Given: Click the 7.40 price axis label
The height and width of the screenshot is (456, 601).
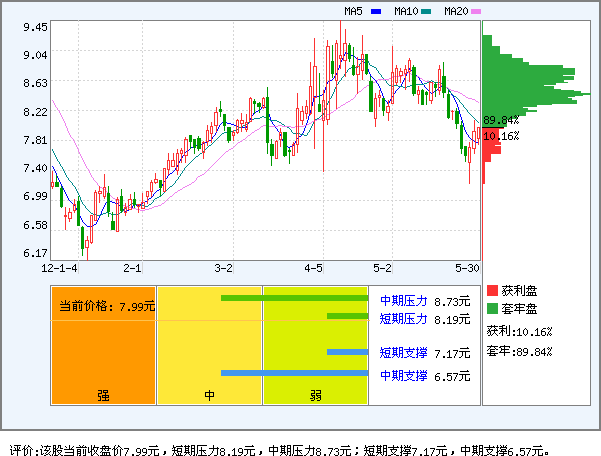Looking at the screenshot, I should pyautogui.click(x=35, y=168).
